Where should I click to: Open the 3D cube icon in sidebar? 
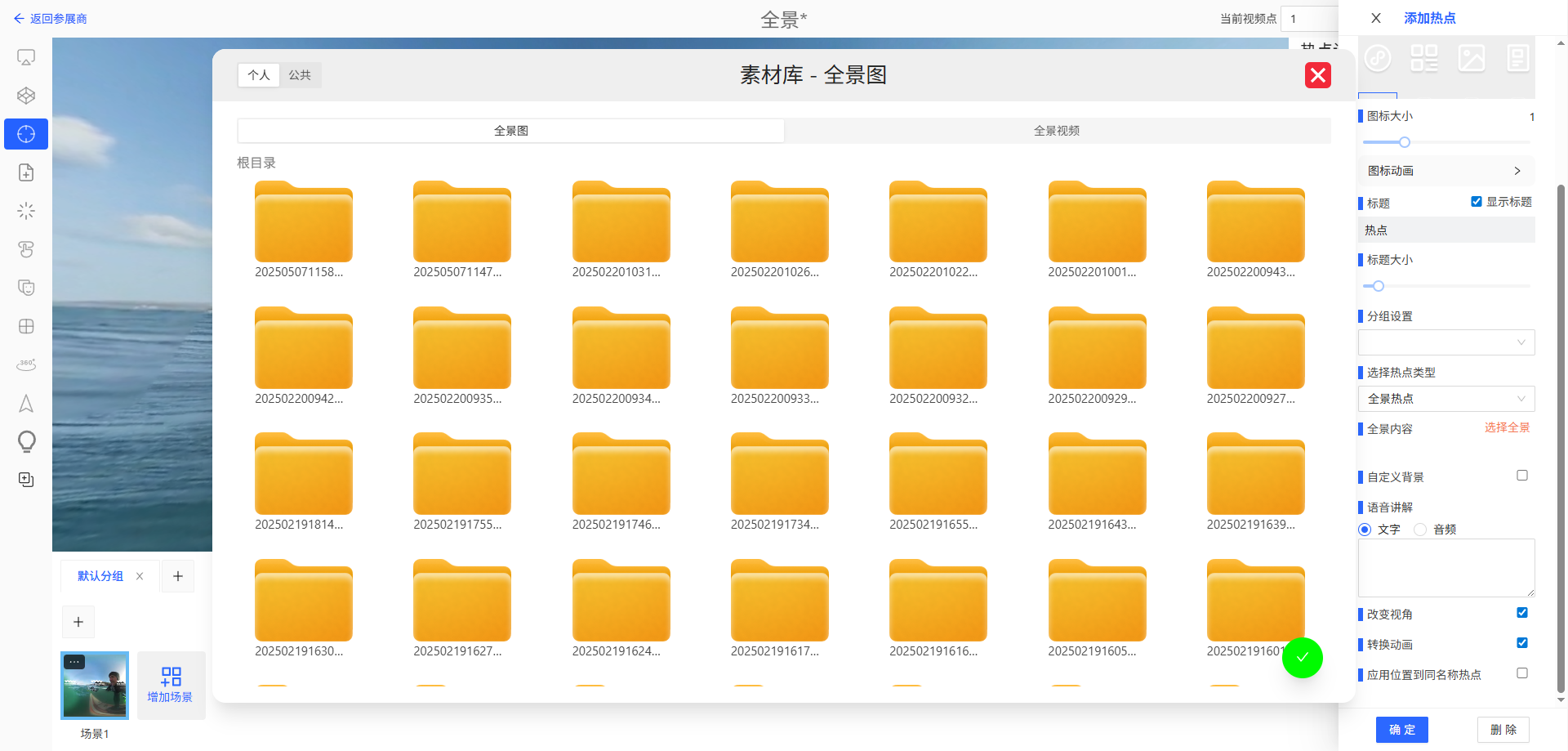pyautogui.click(x=26, y=96)
